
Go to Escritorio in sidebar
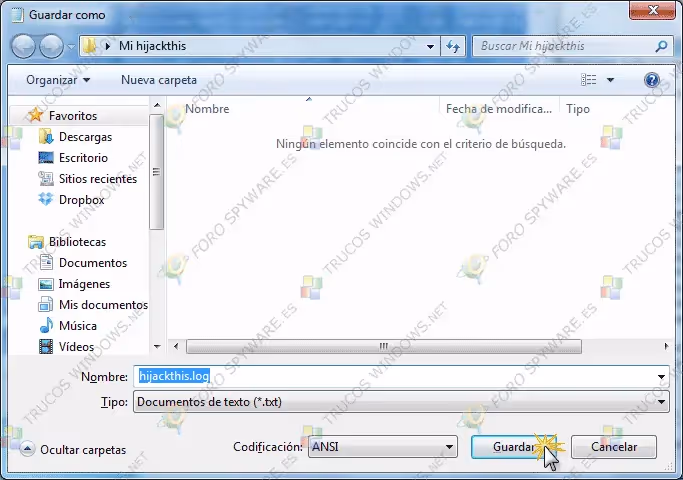pyautogui.click(x=83, y=158)
